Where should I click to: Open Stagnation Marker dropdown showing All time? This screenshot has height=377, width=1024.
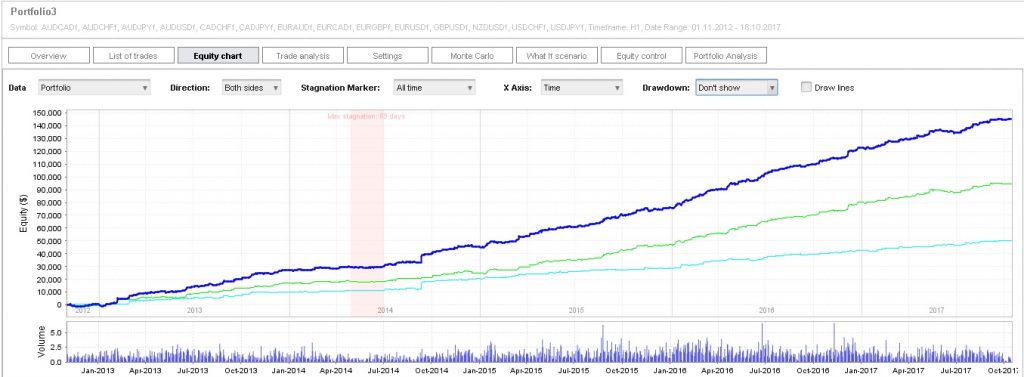click(434, 88)
